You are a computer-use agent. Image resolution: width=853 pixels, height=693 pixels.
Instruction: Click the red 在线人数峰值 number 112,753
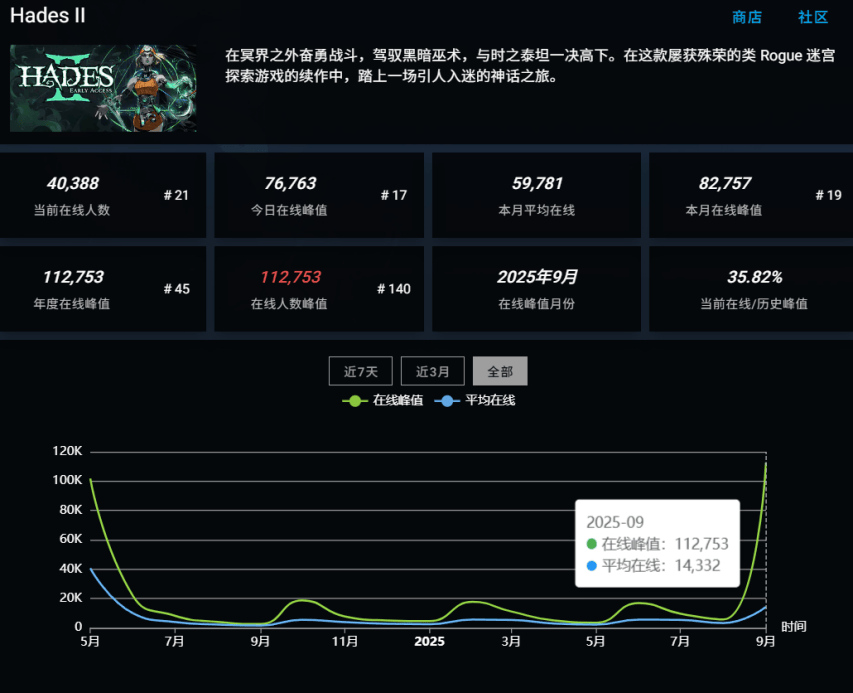[x=290, y=277]
